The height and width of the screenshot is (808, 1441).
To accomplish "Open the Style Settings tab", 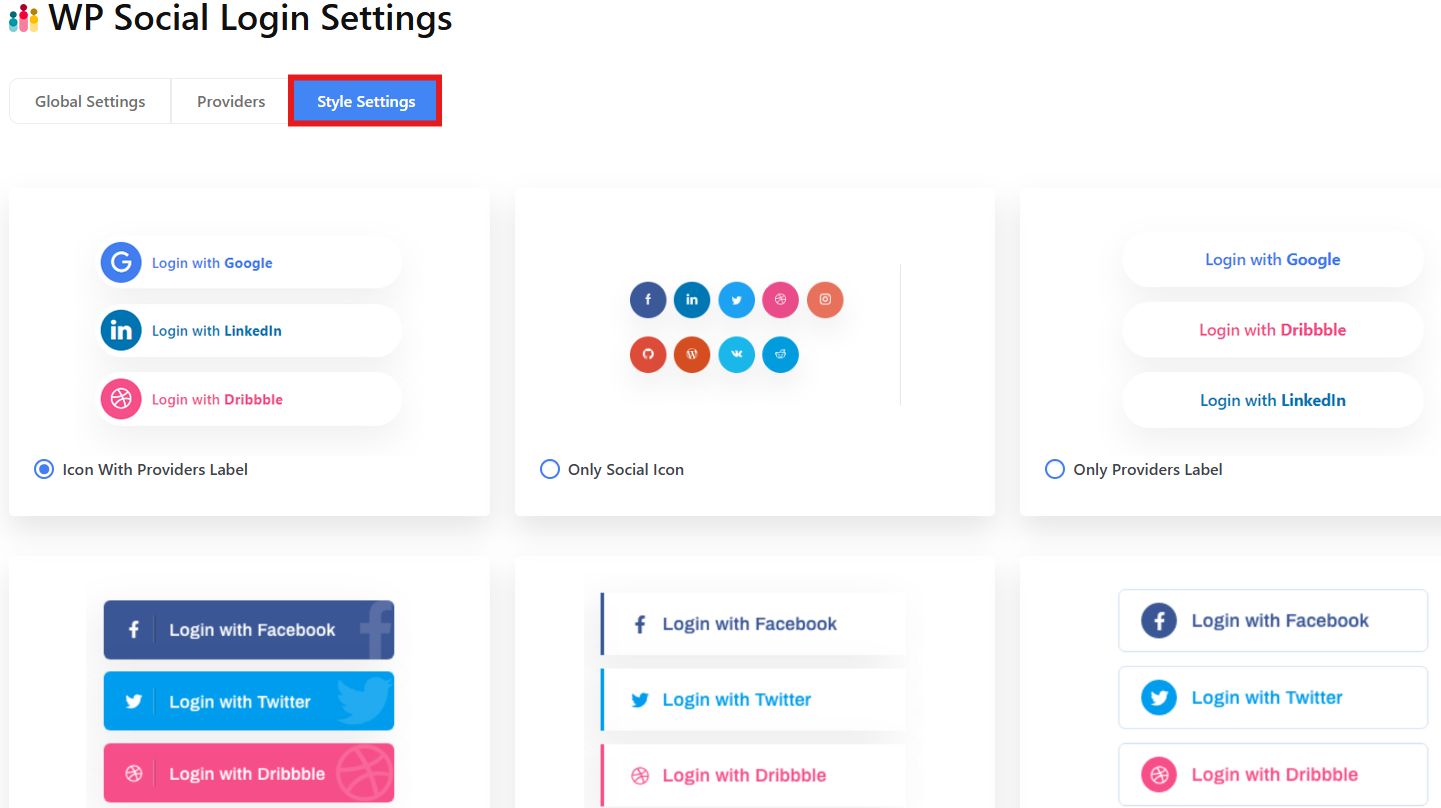I will tap(366, 102).
